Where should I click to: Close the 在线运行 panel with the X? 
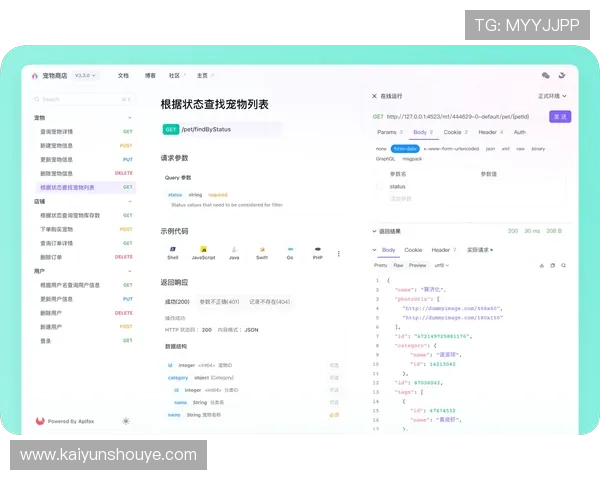[374, 96]
